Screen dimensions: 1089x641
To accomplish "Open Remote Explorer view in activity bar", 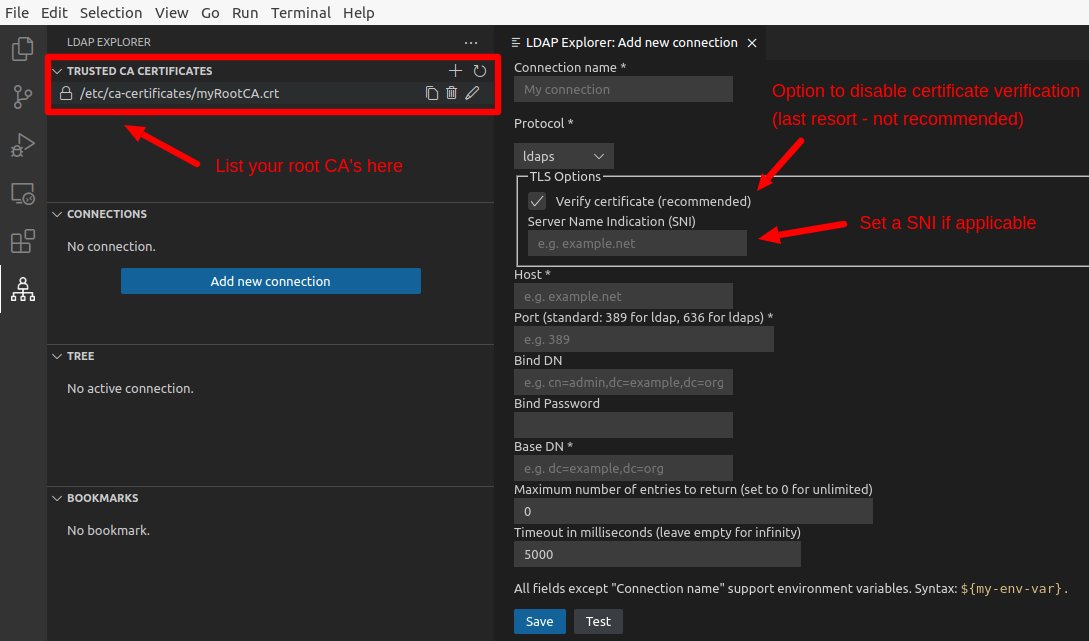I will [x=23, y=193].
